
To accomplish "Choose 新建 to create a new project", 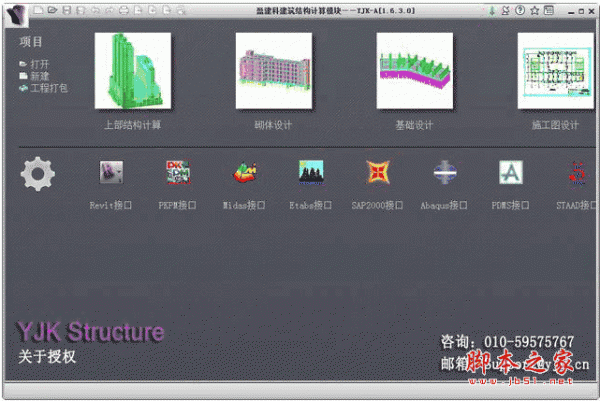I will click(34, 76).
